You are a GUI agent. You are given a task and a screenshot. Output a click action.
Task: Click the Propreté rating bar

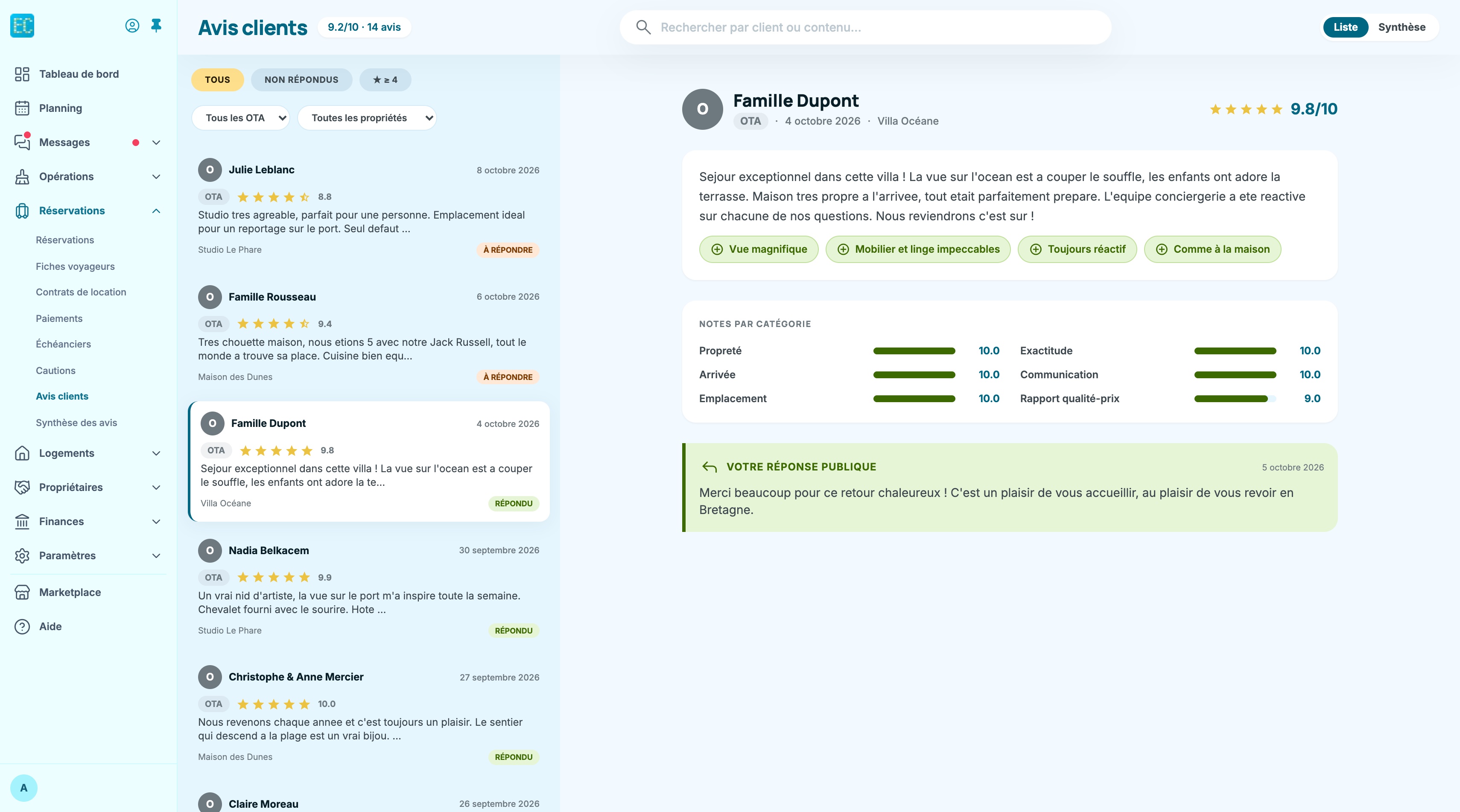(914, 351)
